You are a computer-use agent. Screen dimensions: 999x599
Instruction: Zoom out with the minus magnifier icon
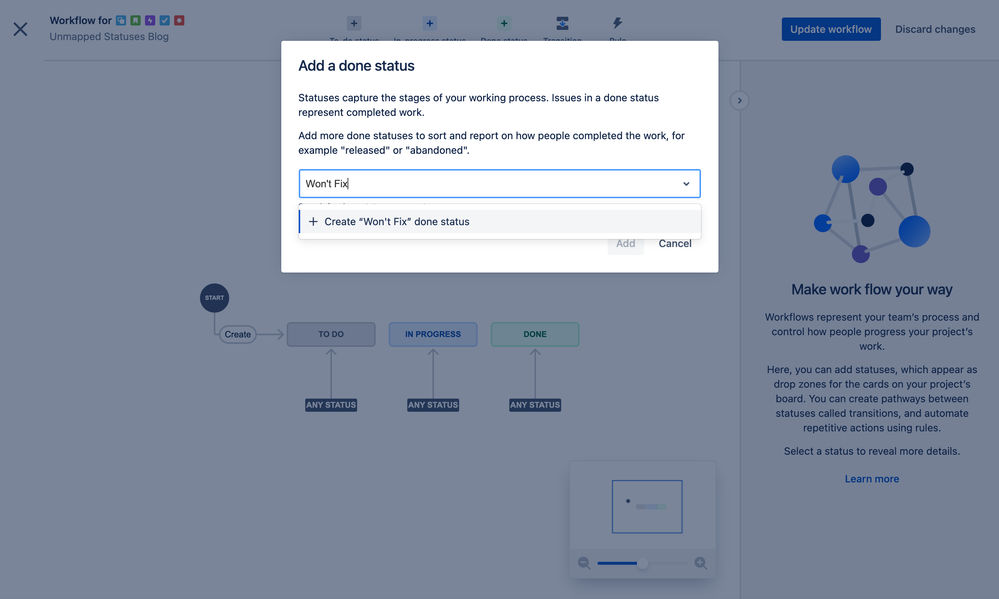(584, 563)
